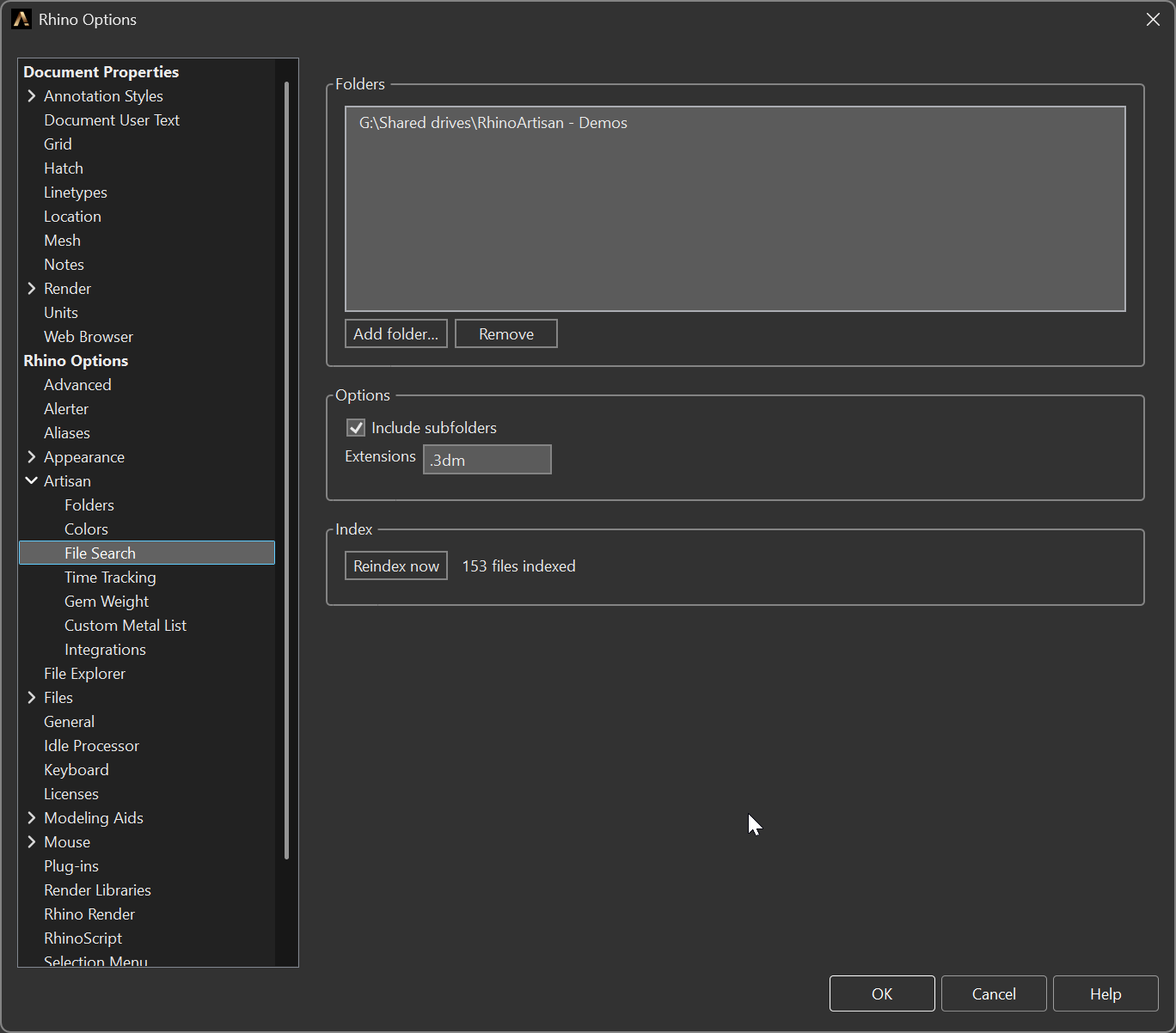
Task: Click the Rhino Options tree heading
Action: coord(76,361)
